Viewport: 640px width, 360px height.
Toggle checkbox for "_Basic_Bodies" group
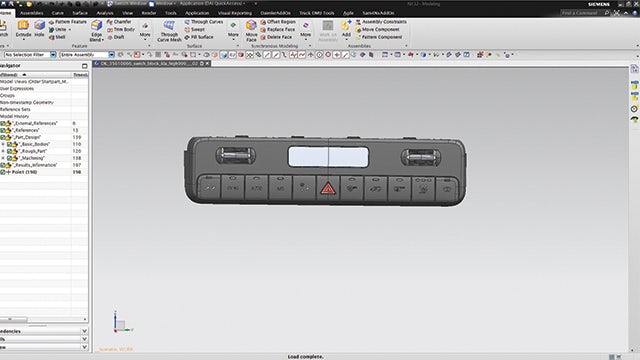coord(9,144)
